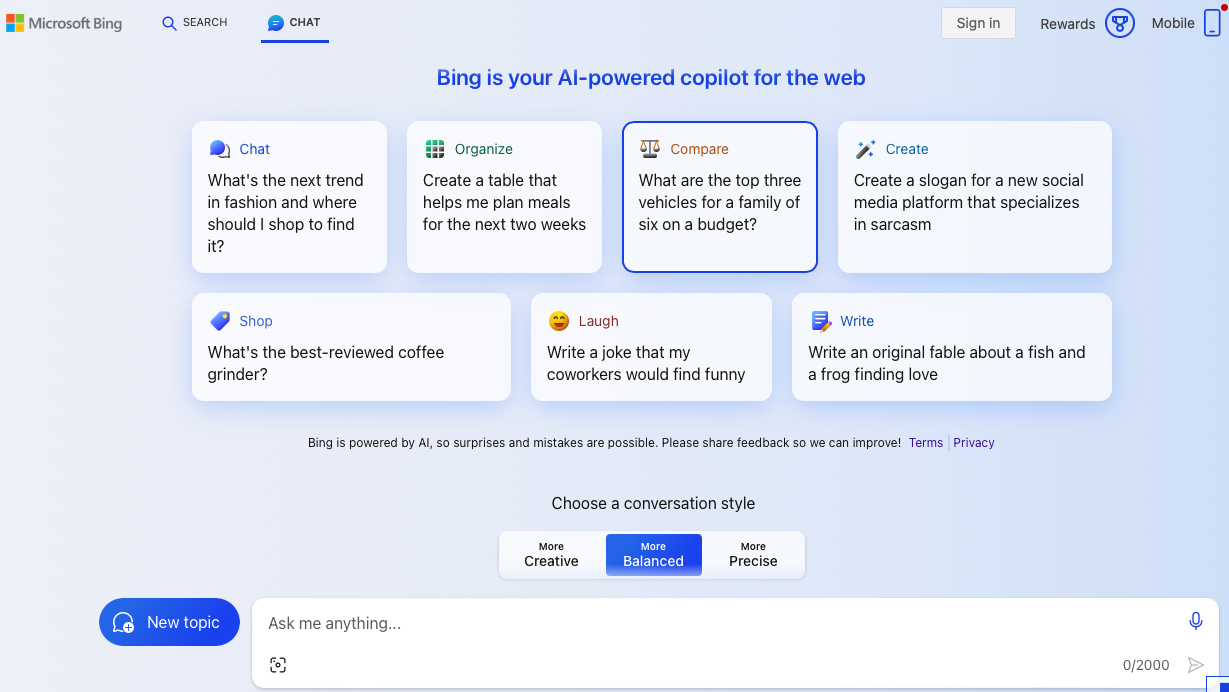The width and height of the screenshot is (1229, 692).
Task: Open the Rewards text link
Action: coord(1068,24)
